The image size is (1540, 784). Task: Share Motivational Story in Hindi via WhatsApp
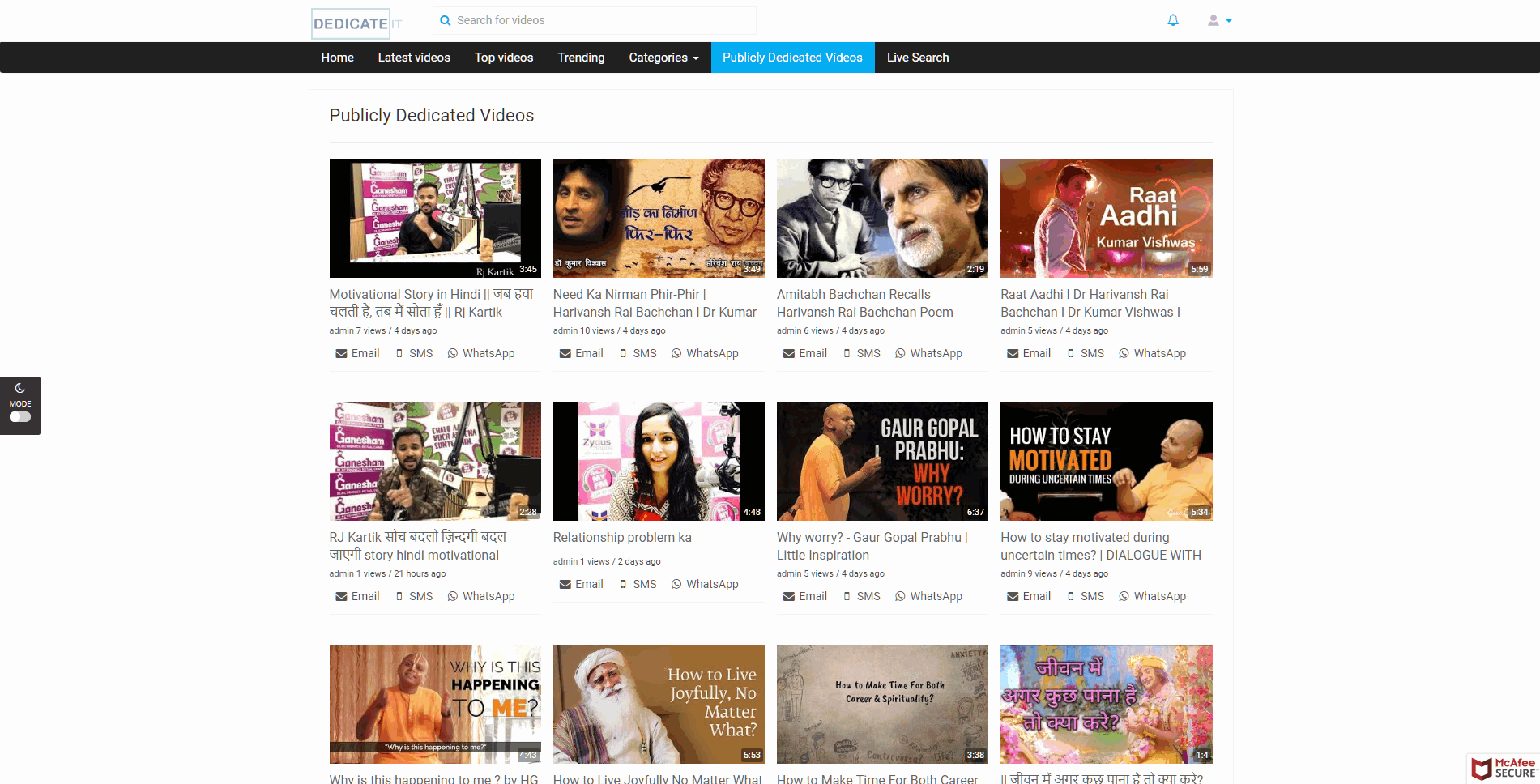tap(481, 353)
